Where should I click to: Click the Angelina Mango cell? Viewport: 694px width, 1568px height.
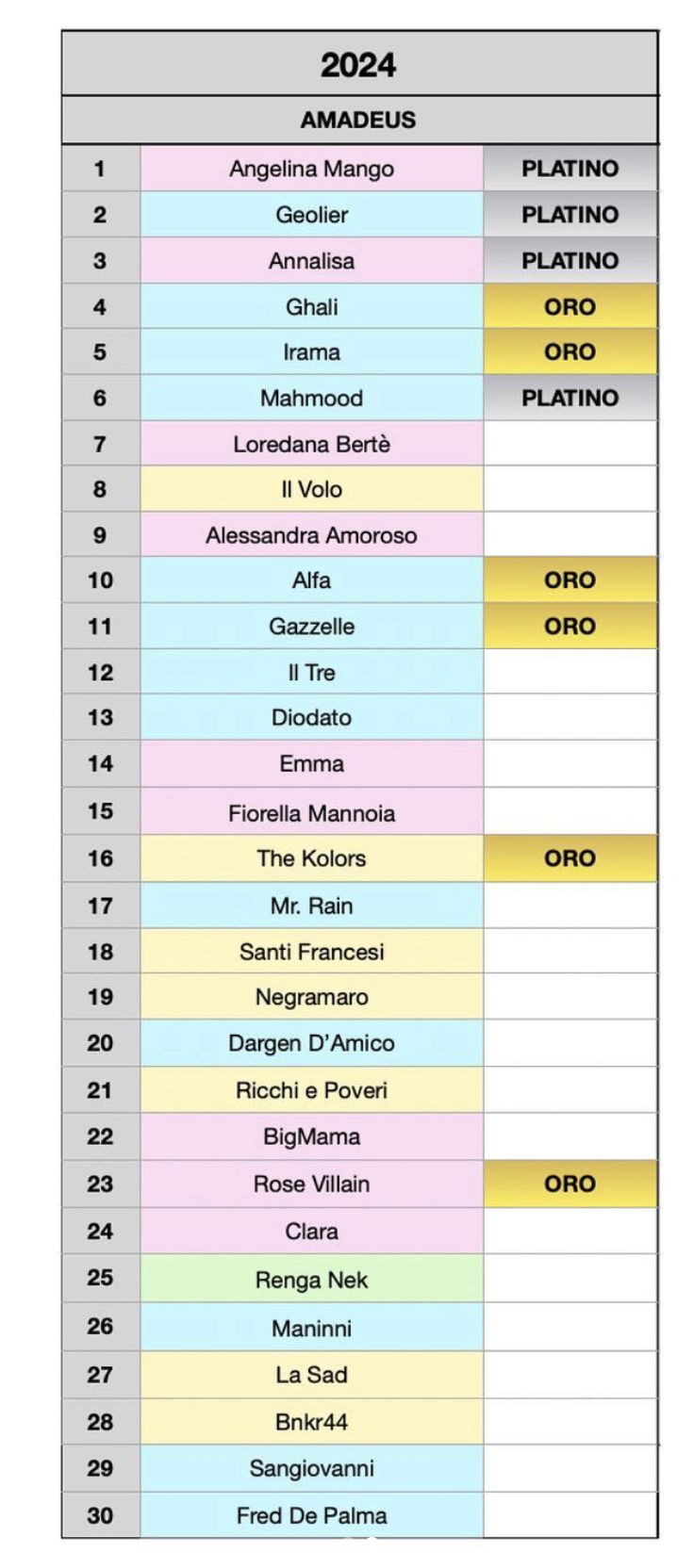pyautogui.click(x=312, y=169)
